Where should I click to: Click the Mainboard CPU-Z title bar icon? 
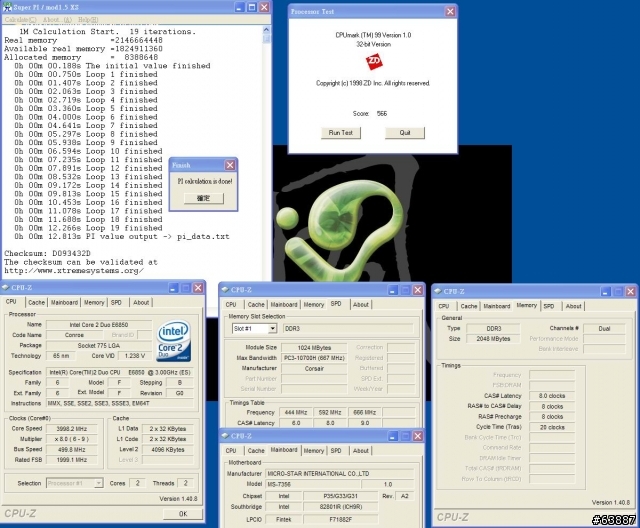pyautogui.click(x=225, y=436)
